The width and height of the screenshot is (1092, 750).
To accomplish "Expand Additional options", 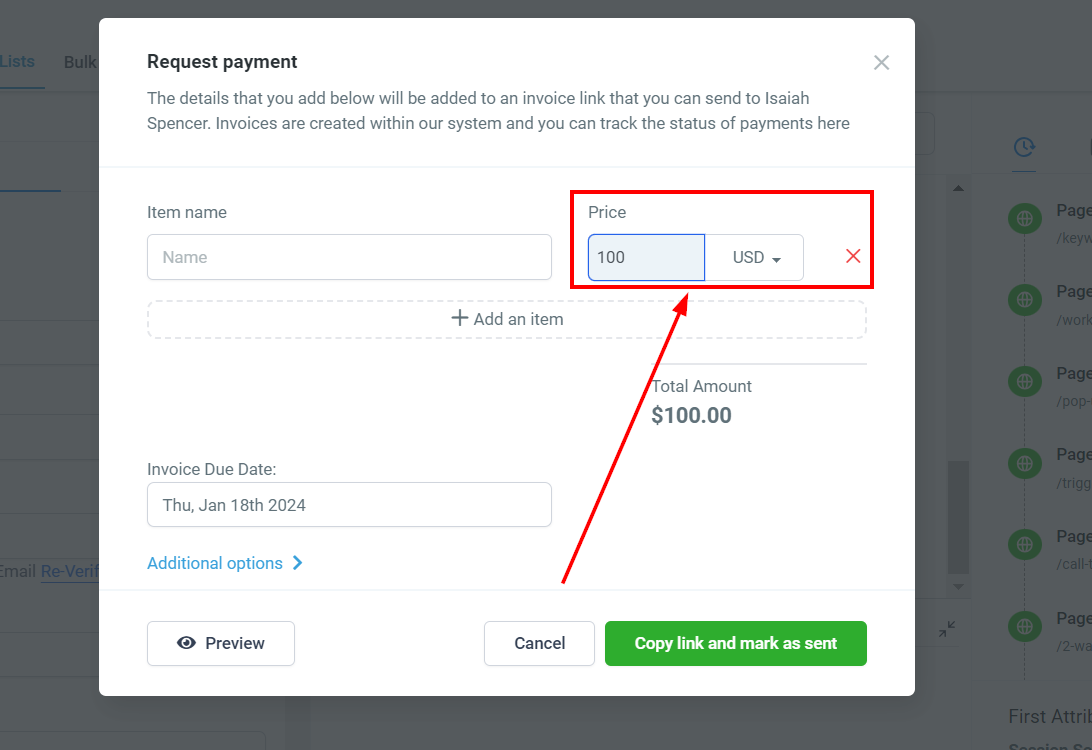I will click(x=224, y=563).
